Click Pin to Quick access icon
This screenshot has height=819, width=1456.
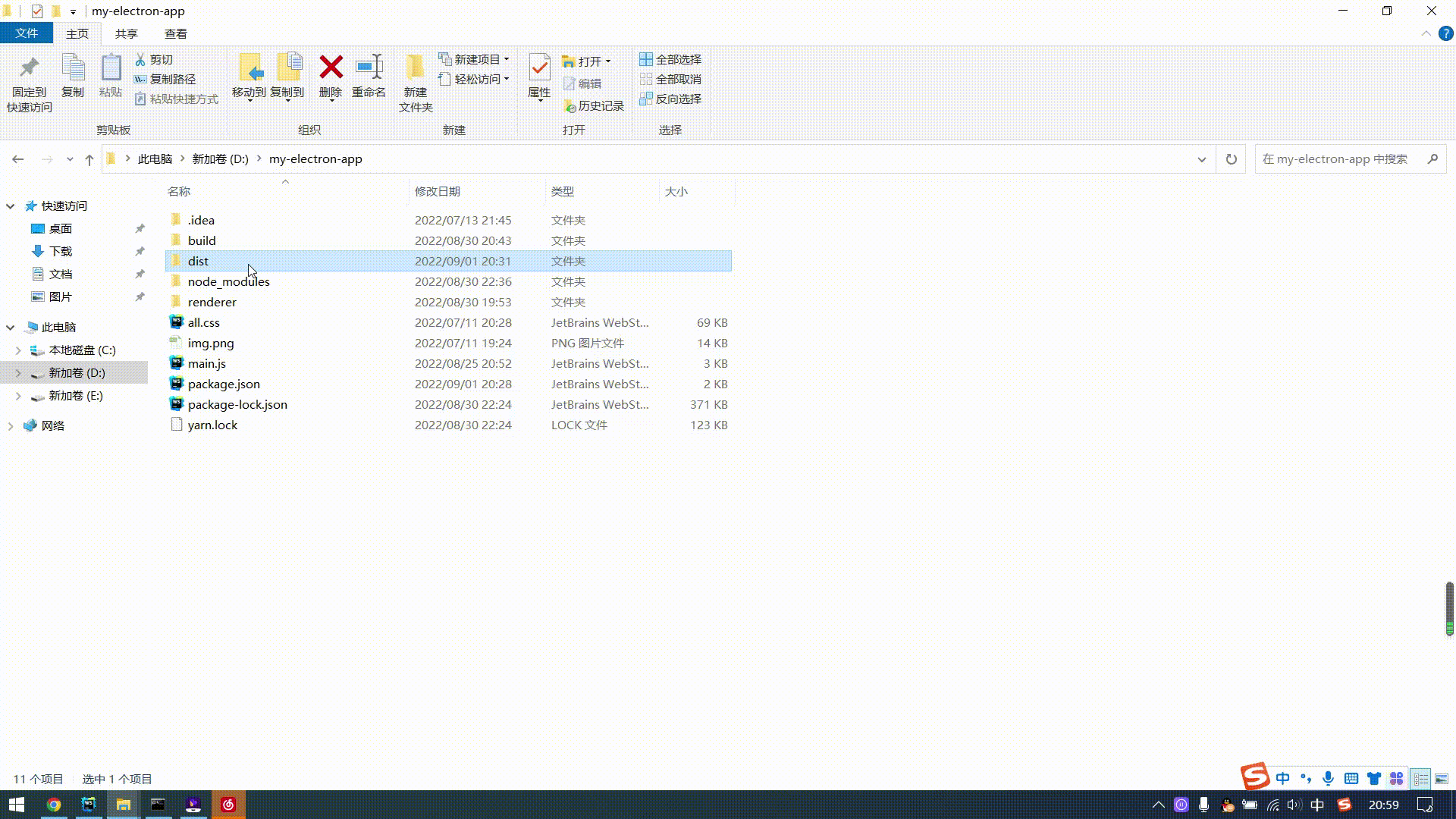click(29, 68)
